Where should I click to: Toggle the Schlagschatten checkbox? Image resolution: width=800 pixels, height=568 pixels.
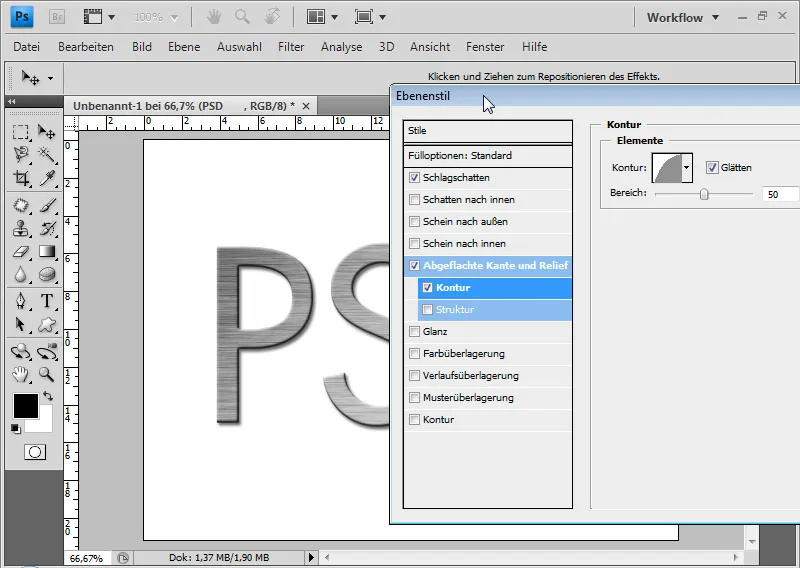click(x=414, y=178)
